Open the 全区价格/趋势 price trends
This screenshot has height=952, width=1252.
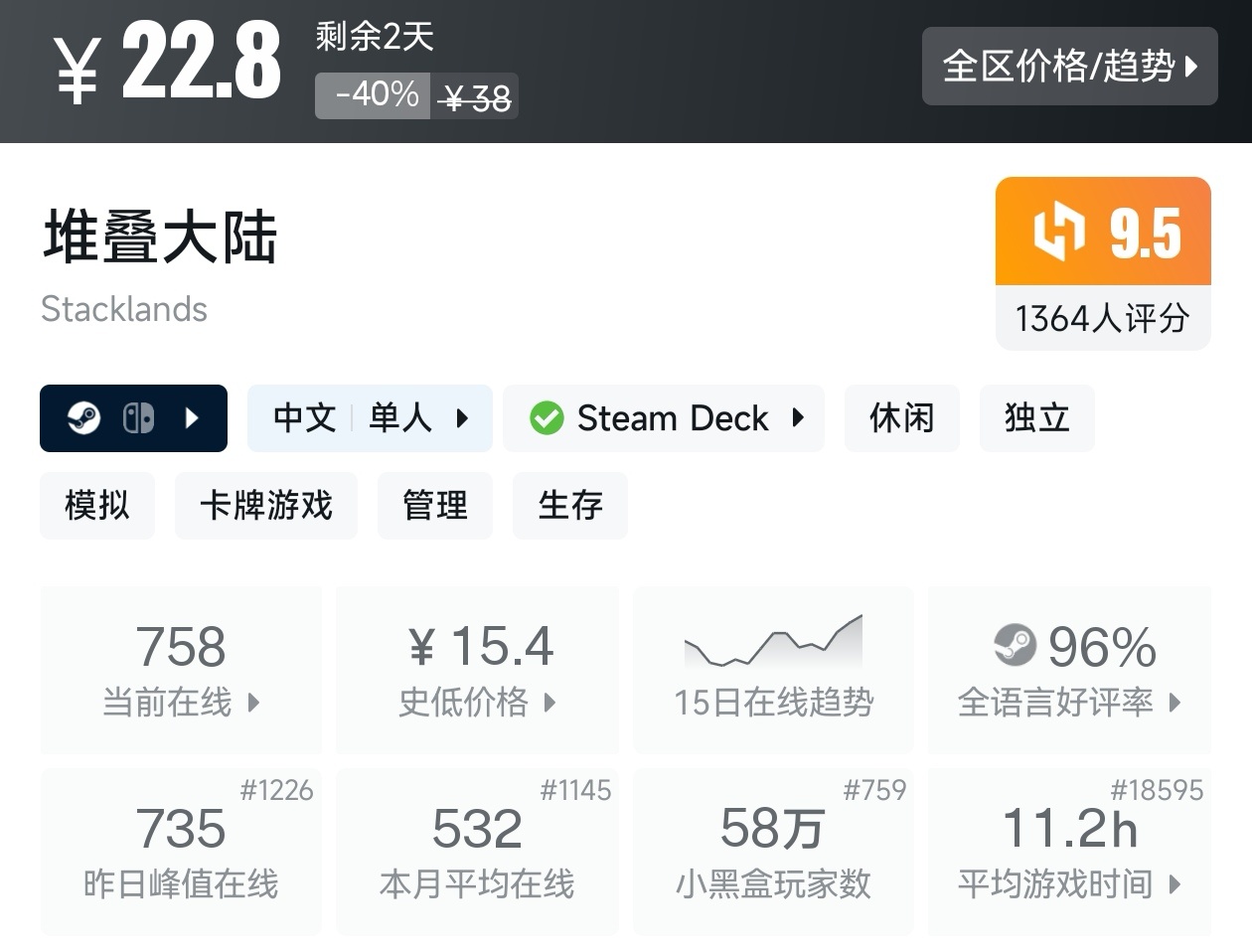point(1069,67)
